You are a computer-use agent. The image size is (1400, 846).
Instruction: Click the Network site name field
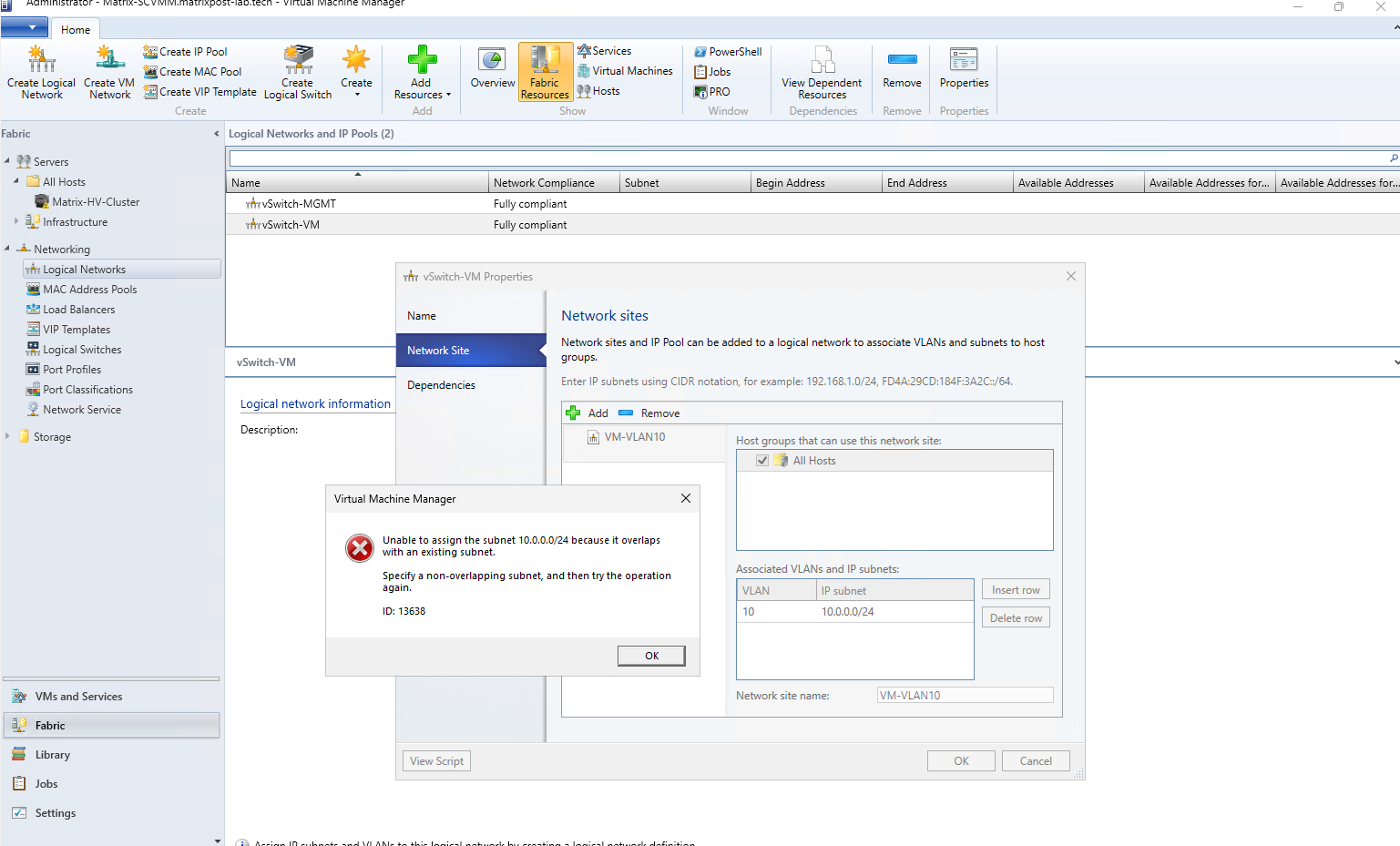click(965, 695)
